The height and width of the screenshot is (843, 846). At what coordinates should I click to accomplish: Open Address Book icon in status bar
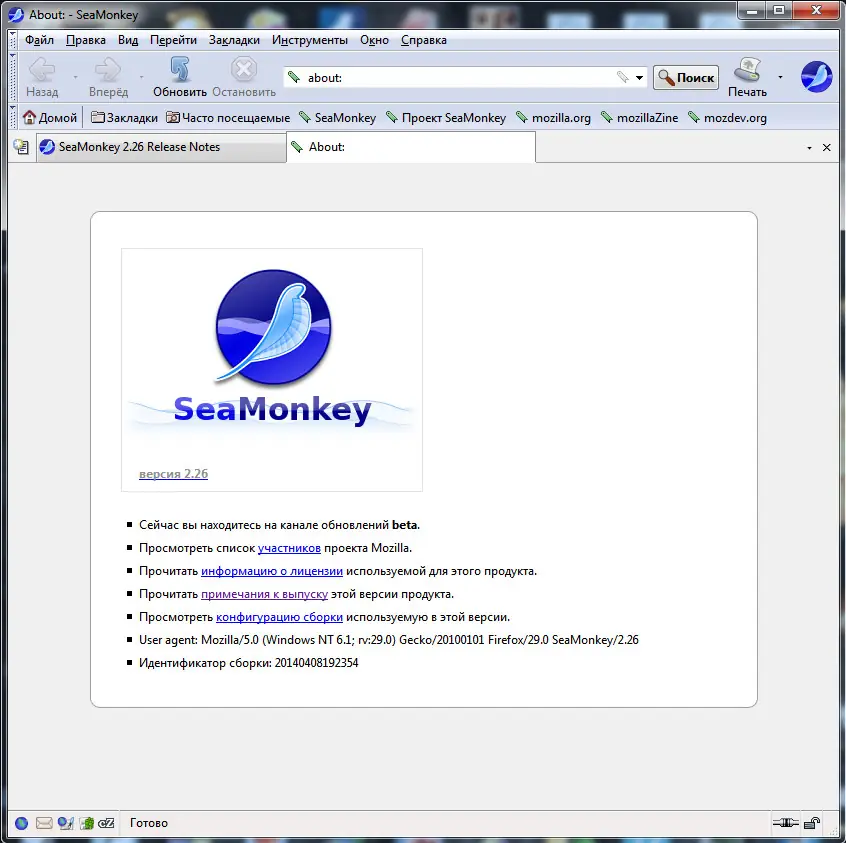click(87, 823)
